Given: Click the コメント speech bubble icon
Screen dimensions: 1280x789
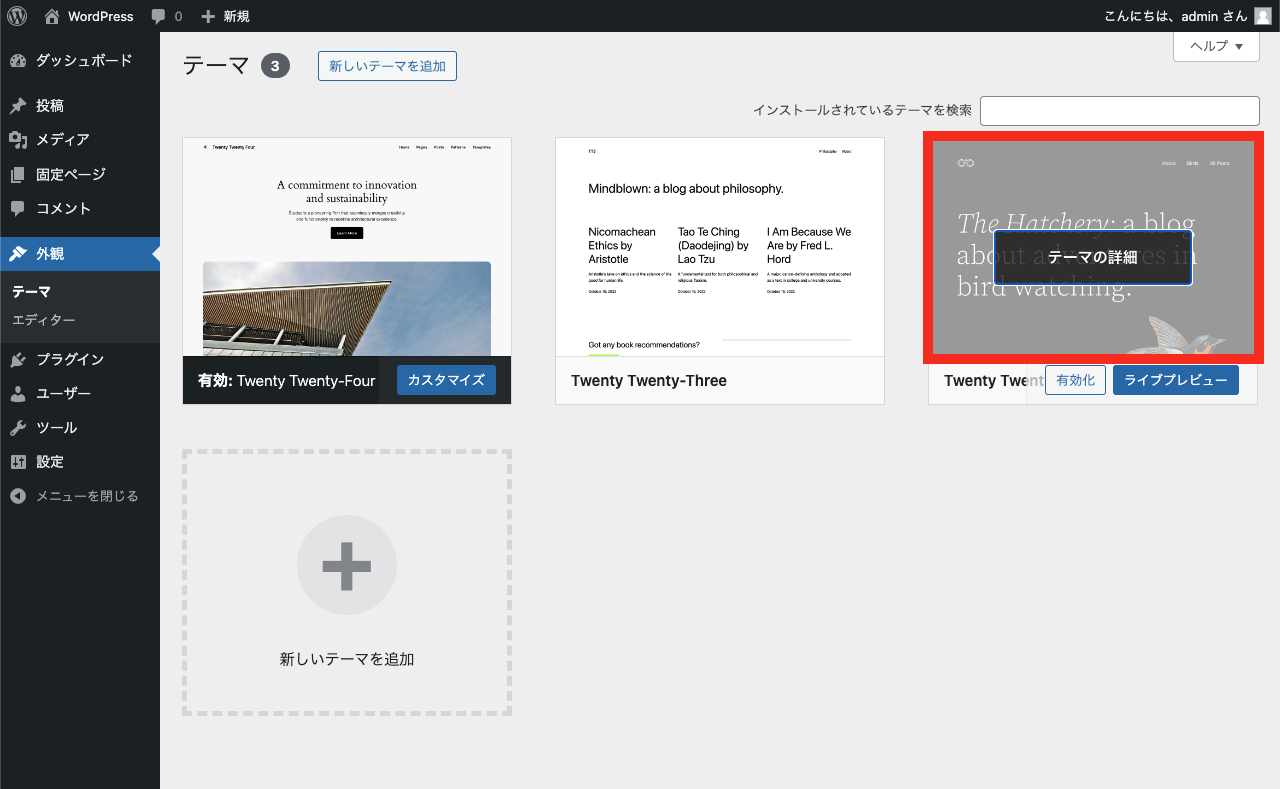Looking at the screenshot, I should (x=18, y=209).
